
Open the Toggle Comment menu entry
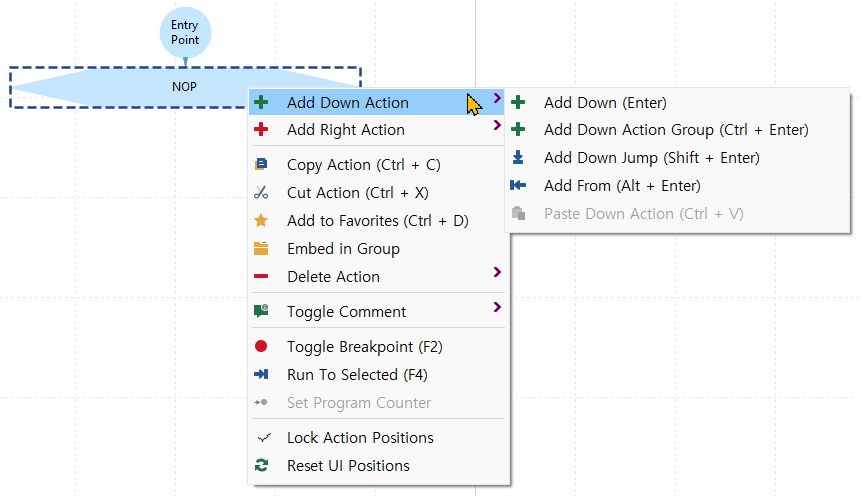tap(377, 312)
